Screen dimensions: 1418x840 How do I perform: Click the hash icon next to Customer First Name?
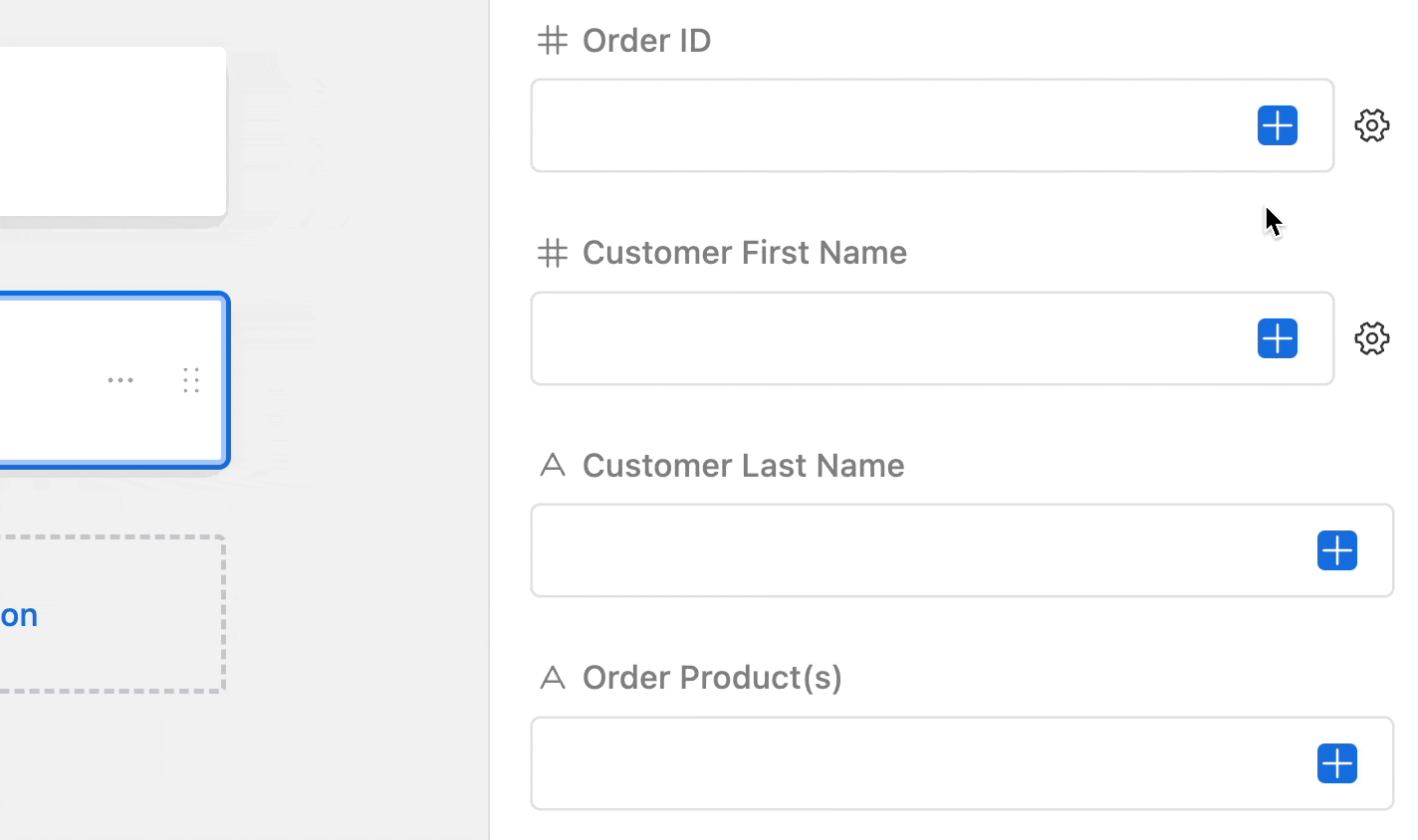point(553,253)
